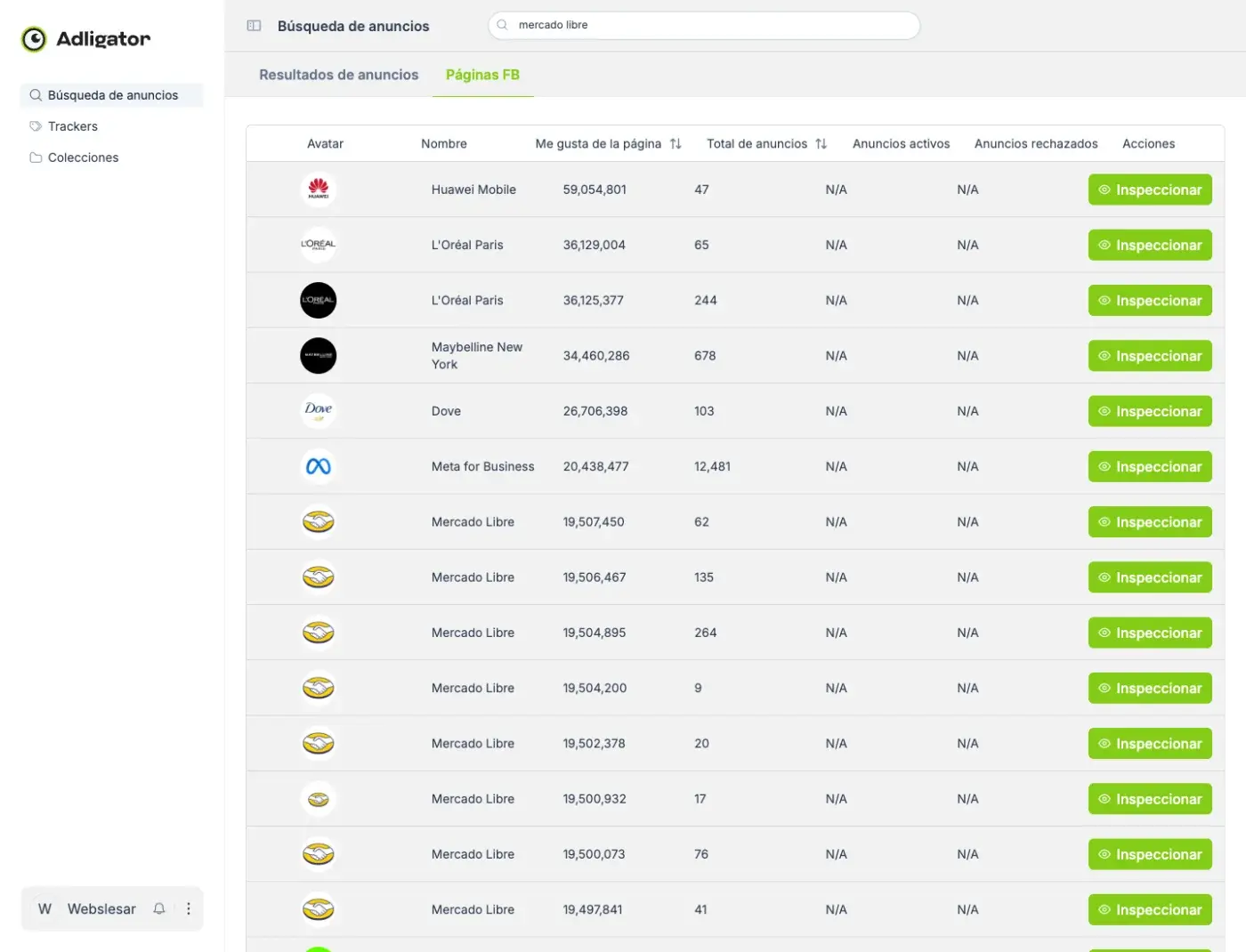Click the Dove avatar logo

pyautogui.click(x=319, y=411)
